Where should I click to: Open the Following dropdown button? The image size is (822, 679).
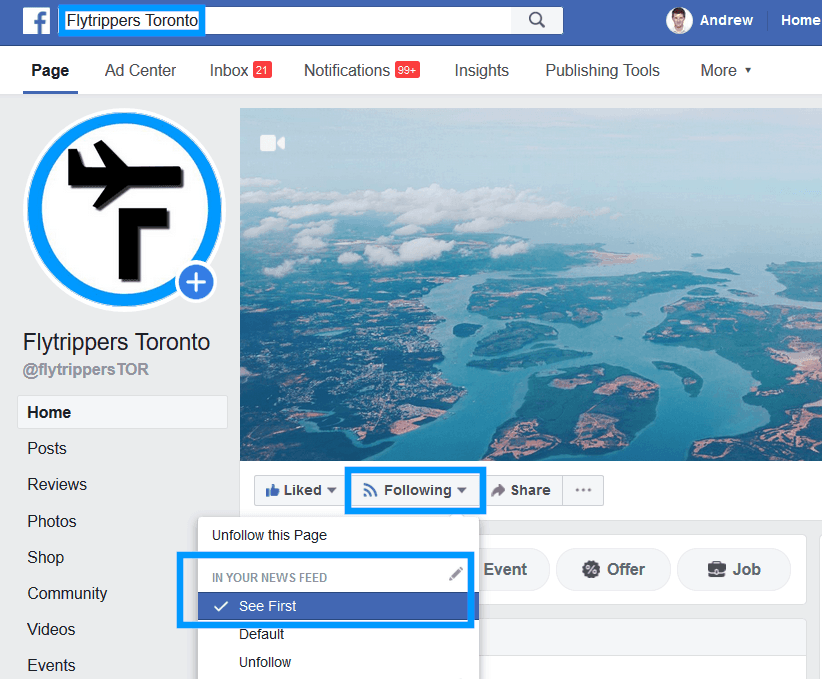pos(415,490)
